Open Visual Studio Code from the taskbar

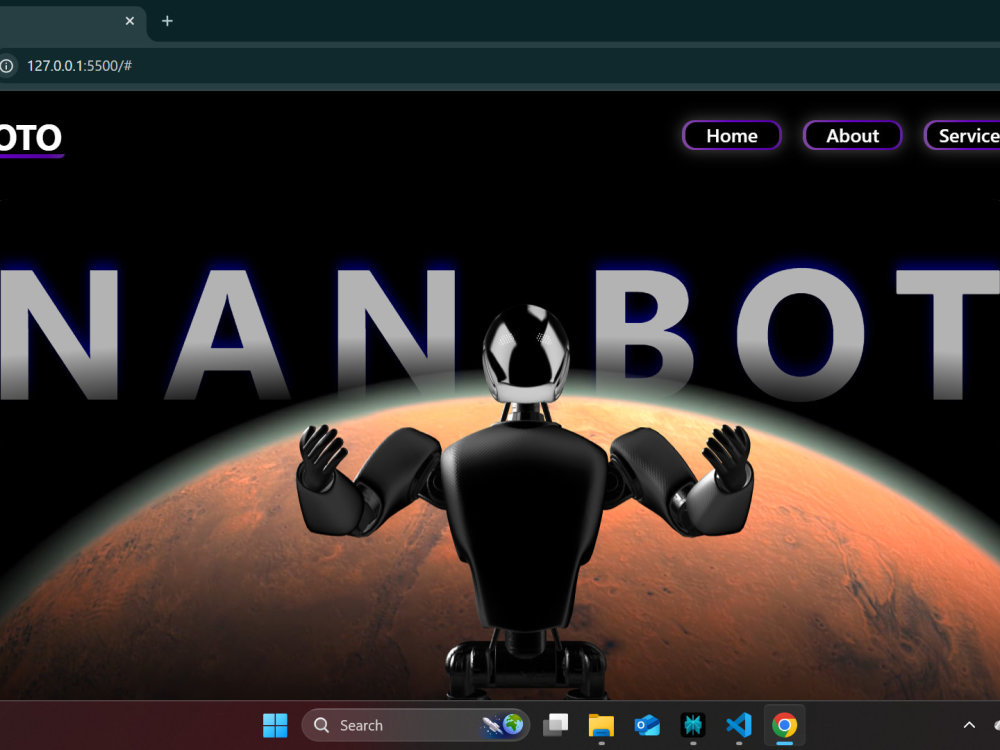[x=739, y=725]
